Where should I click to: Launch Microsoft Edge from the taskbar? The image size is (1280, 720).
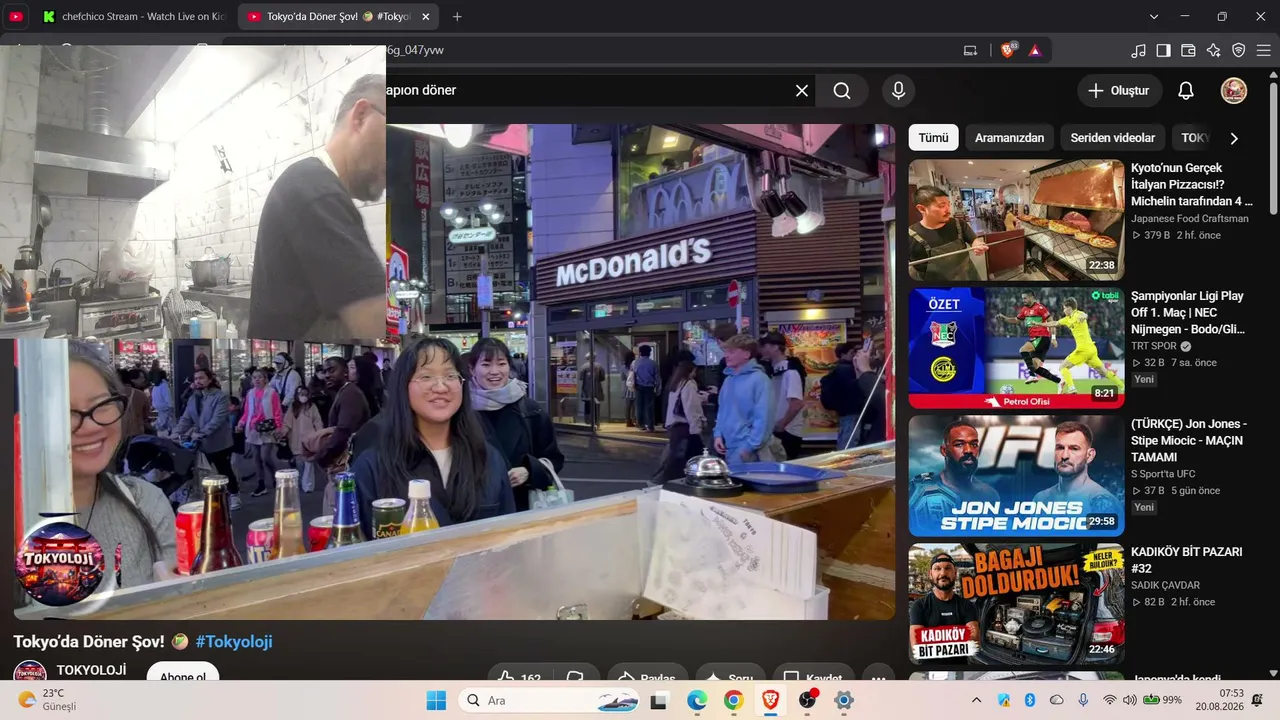coord(697,700)
